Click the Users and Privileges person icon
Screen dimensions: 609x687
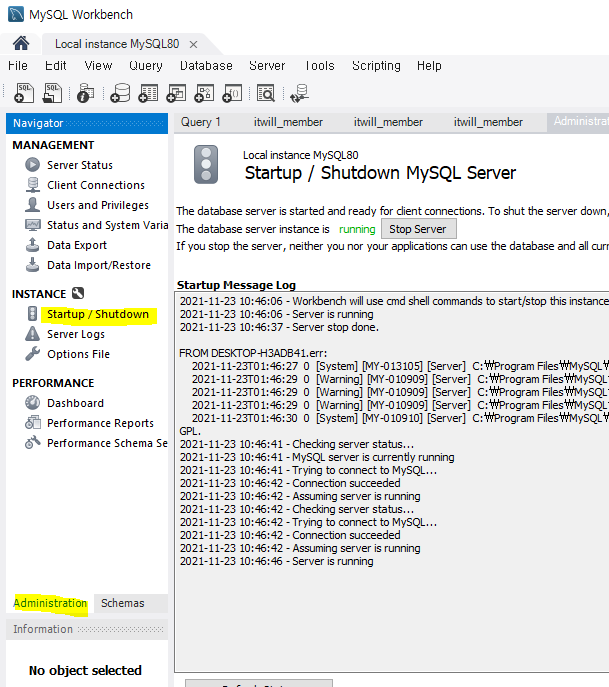[x=32, y=205]
